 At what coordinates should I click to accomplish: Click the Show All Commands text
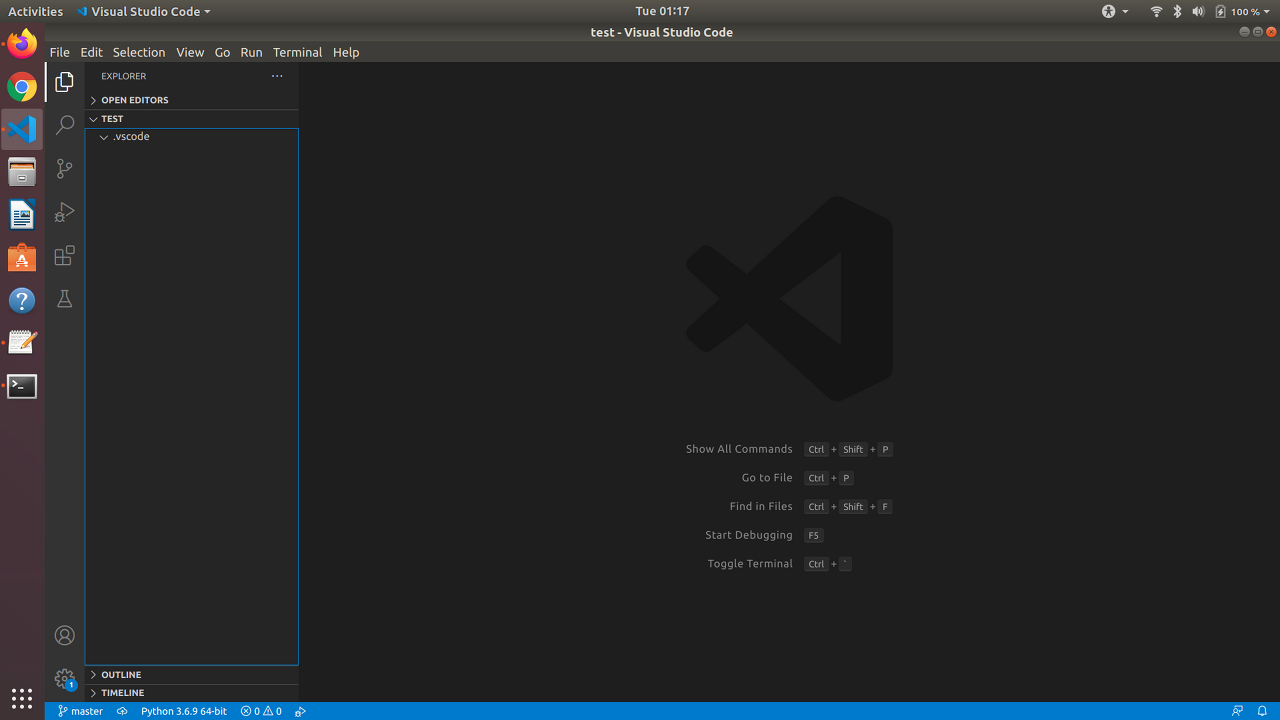[739, 449]
